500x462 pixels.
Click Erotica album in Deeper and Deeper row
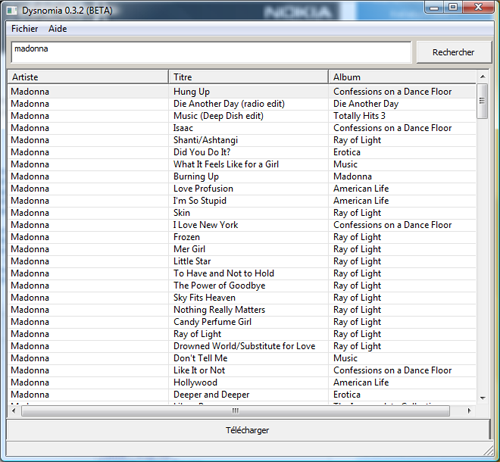click(347, 395)
